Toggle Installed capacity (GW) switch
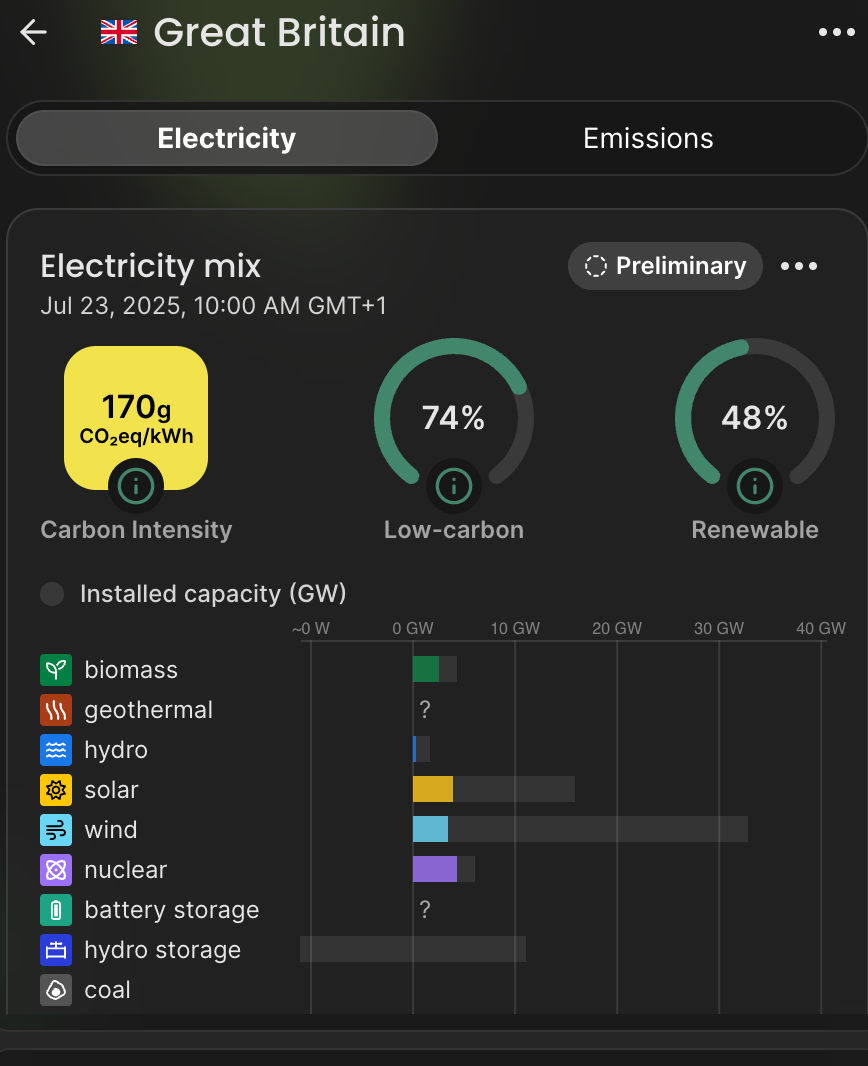 pos(52,594)
